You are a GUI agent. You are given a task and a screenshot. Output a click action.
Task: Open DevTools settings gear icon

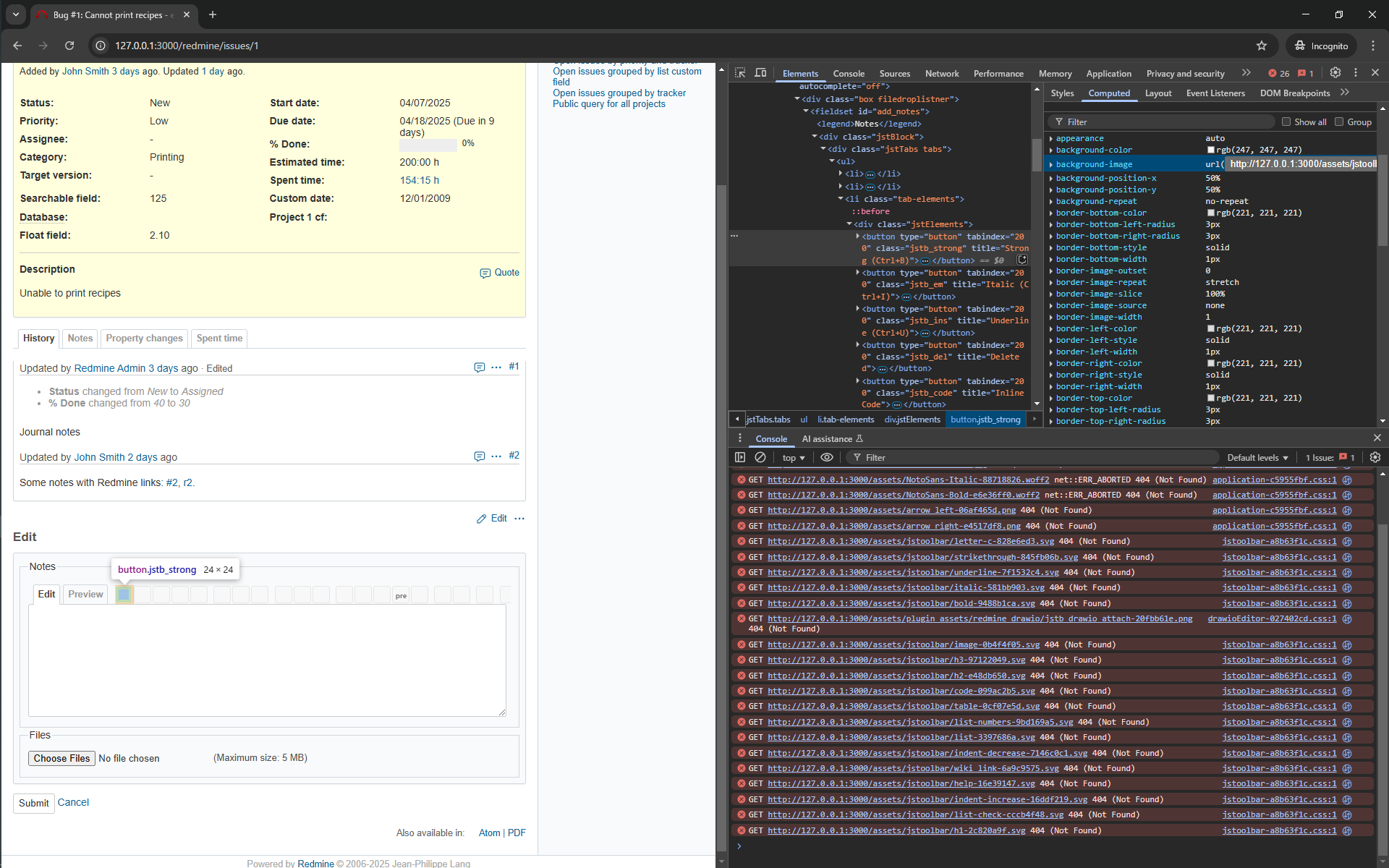click(x=1335, y=73)
